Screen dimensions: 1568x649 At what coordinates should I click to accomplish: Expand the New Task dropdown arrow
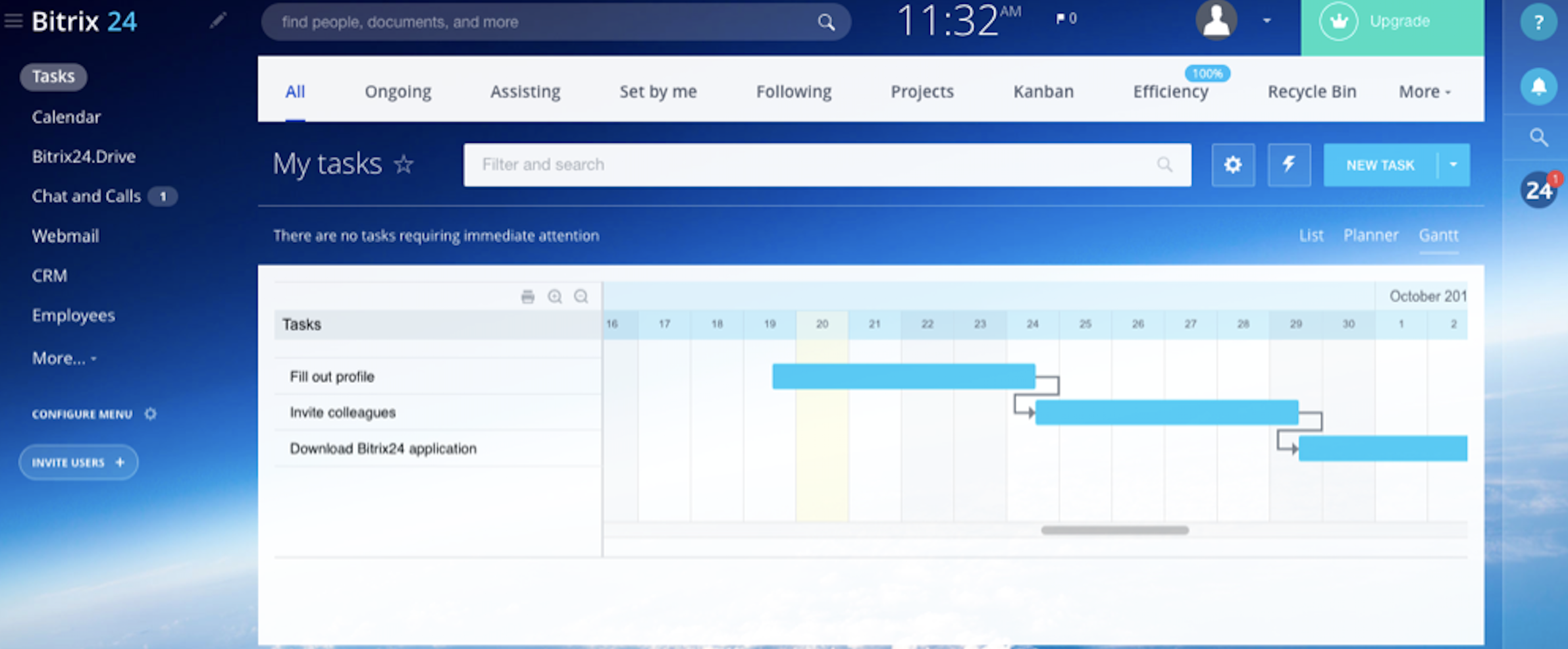[x=1453, y=165]
